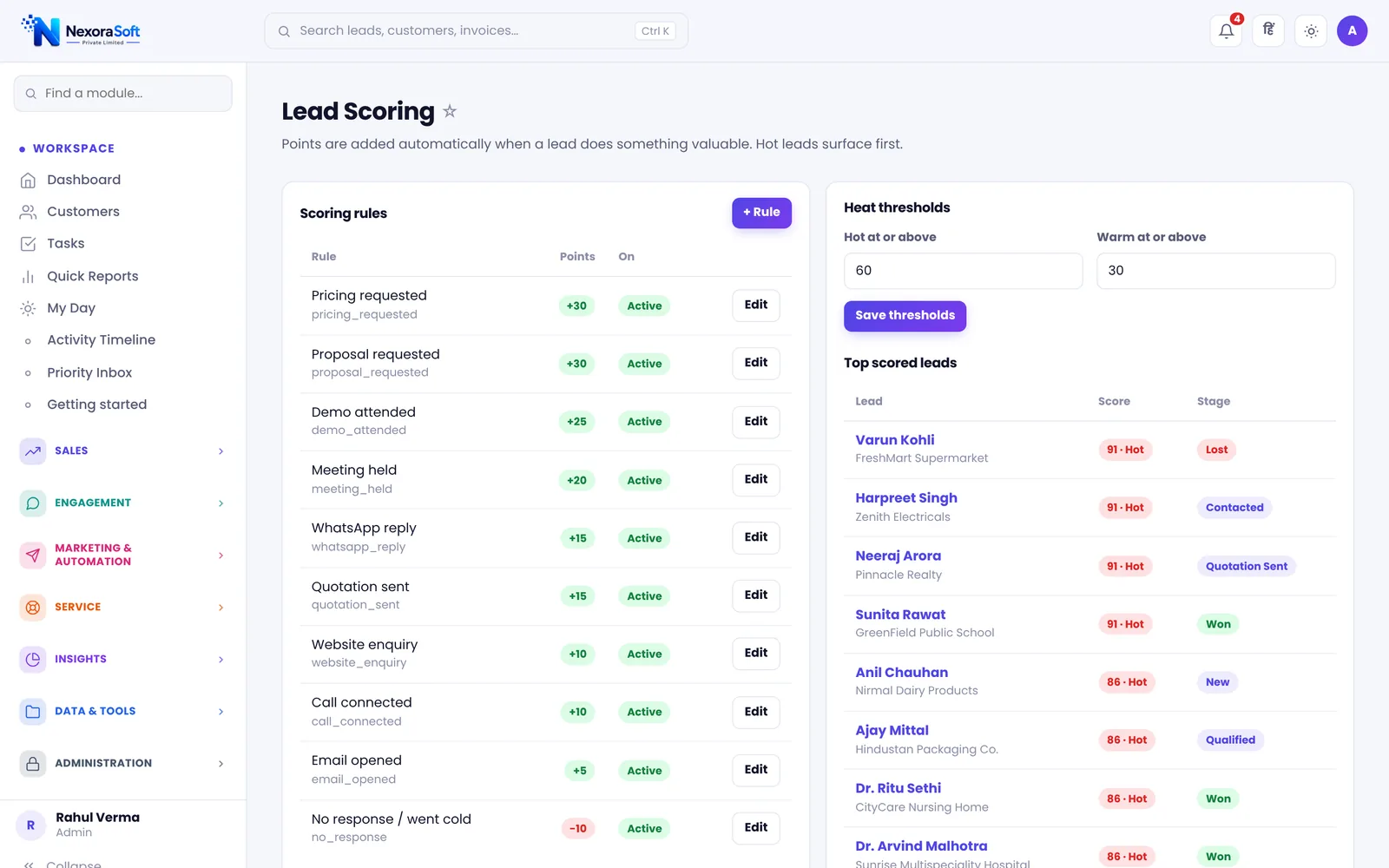The width and height of the screenshot is (1389, 868).
Task: Click the Warm at or above field
Action: tap(1215, 271)
